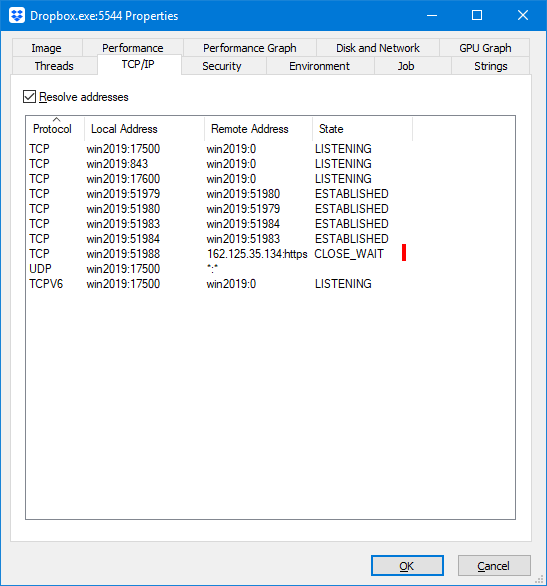
Task: Open the Security tab
Action: click(222, 66)
